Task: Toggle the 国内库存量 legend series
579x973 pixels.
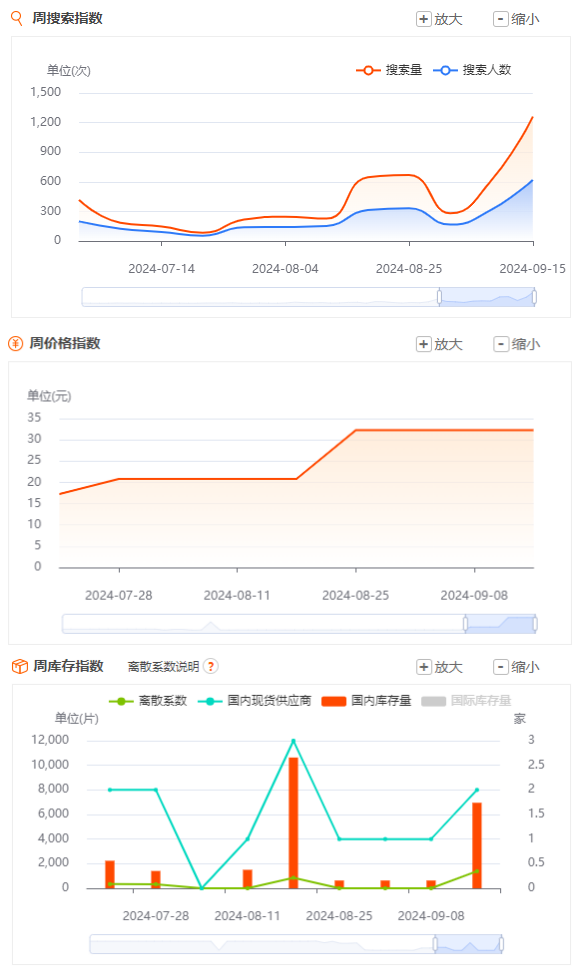Action: pos(366,701)
